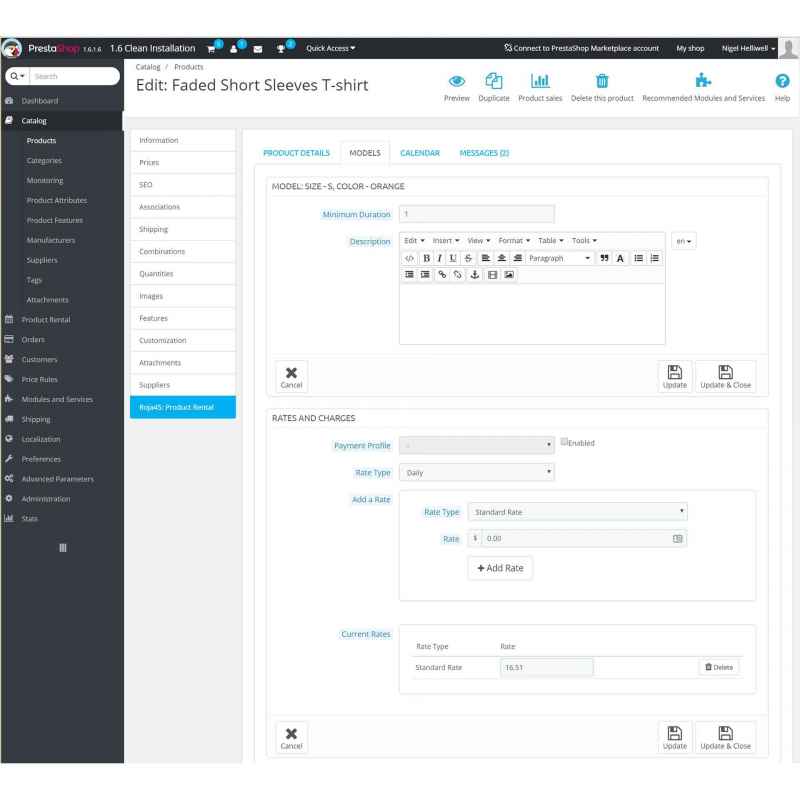Open the Daily Rate Type dropdown
Viewport: 800px width, 800px height.
pos(477,472)
